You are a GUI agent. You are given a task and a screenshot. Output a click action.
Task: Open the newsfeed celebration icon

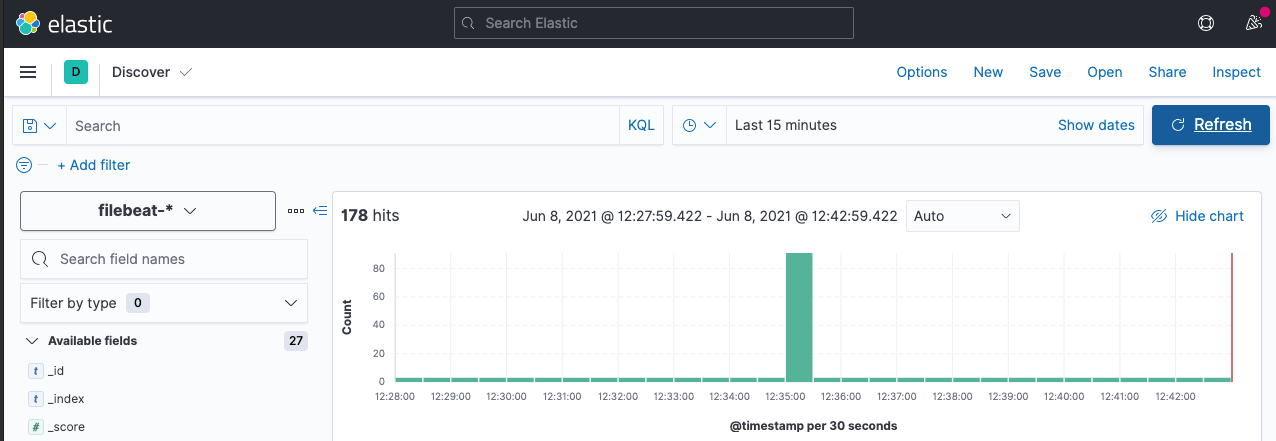[x=1254, y=23]
